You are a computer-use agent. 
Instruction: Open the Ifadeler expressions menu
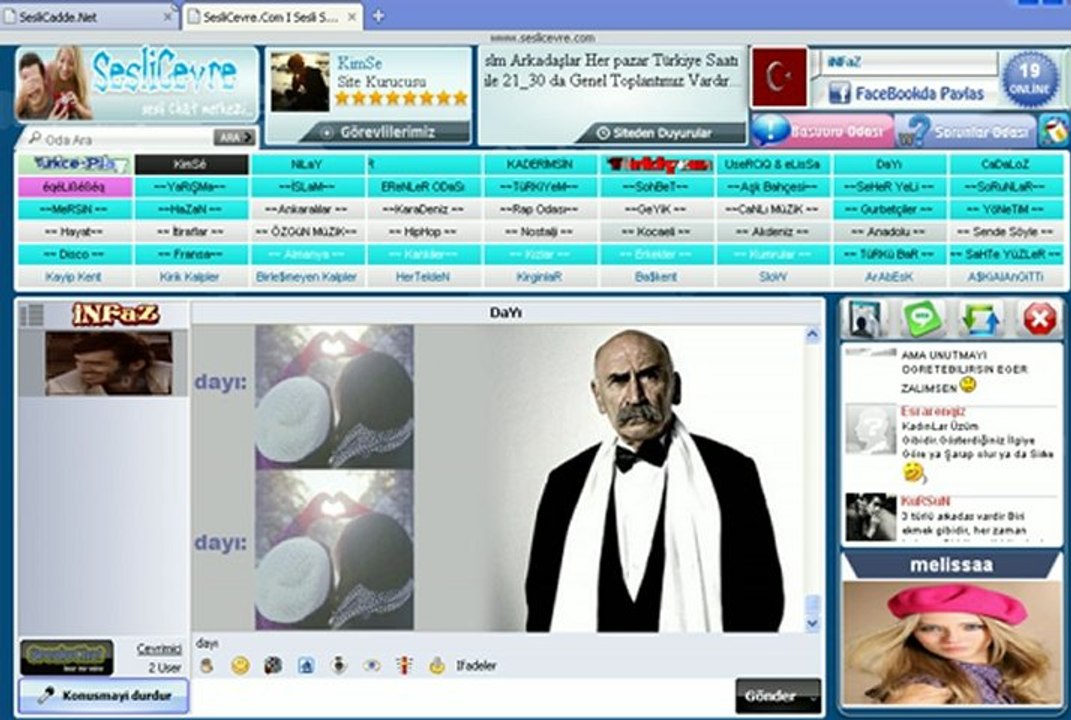click(x=476, y=665)
